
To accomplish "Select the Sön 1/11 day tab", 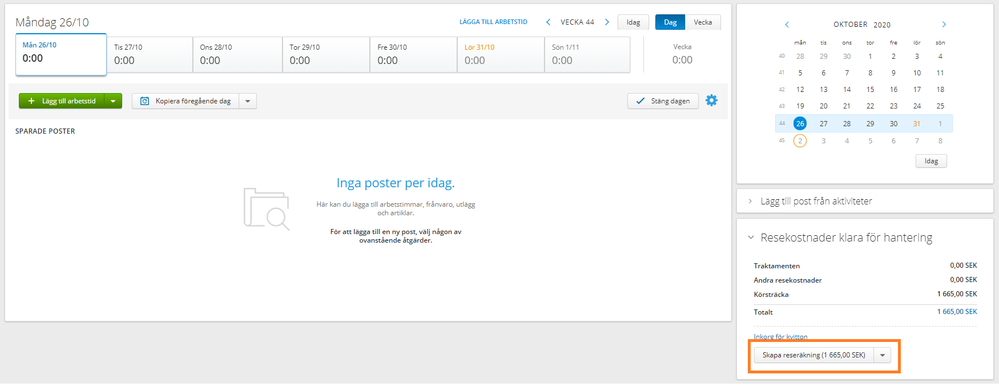I will click(587, 55).
